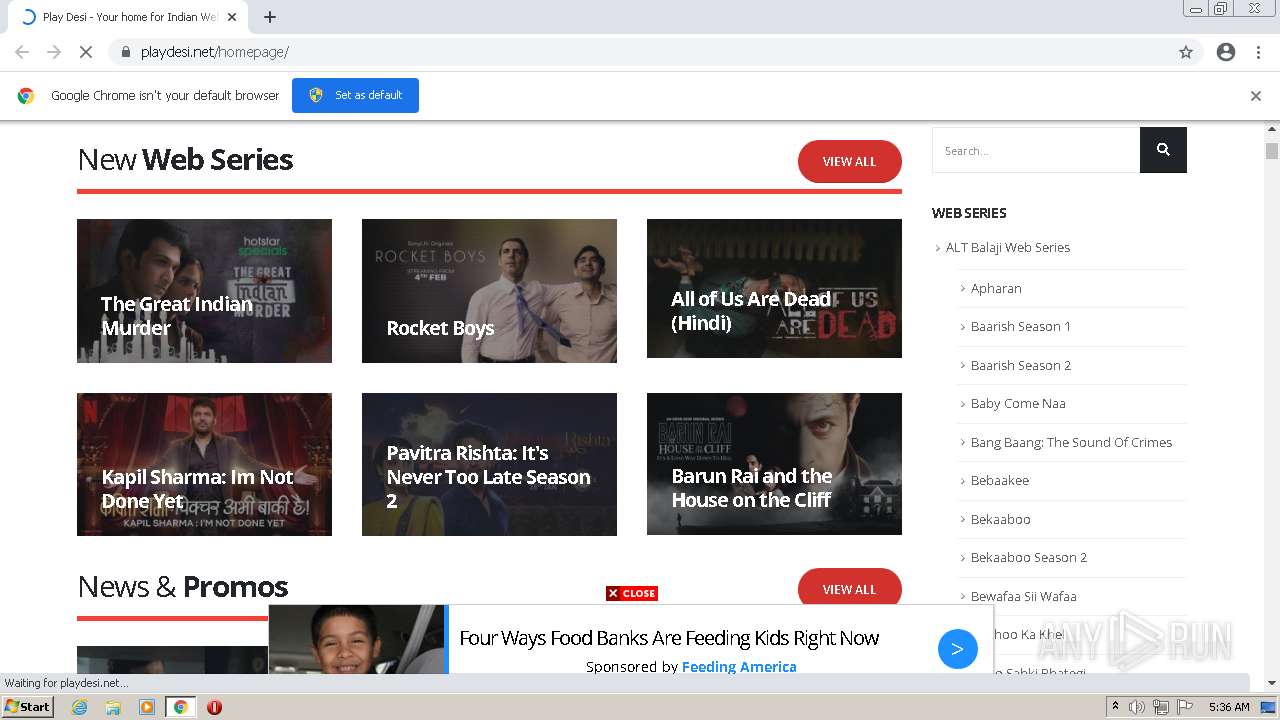1280x720 pixels.
Task: Open the Bebaakee link
Action: (1000, 480)
